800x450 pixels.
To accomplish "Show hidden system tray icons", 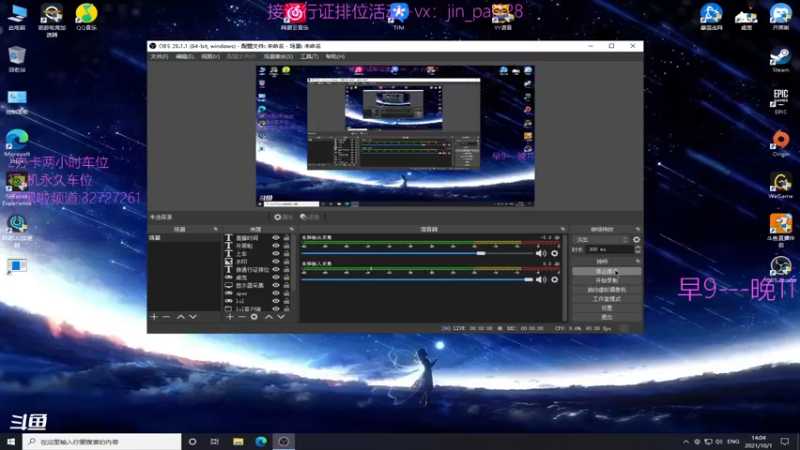I will click(686, 441).
